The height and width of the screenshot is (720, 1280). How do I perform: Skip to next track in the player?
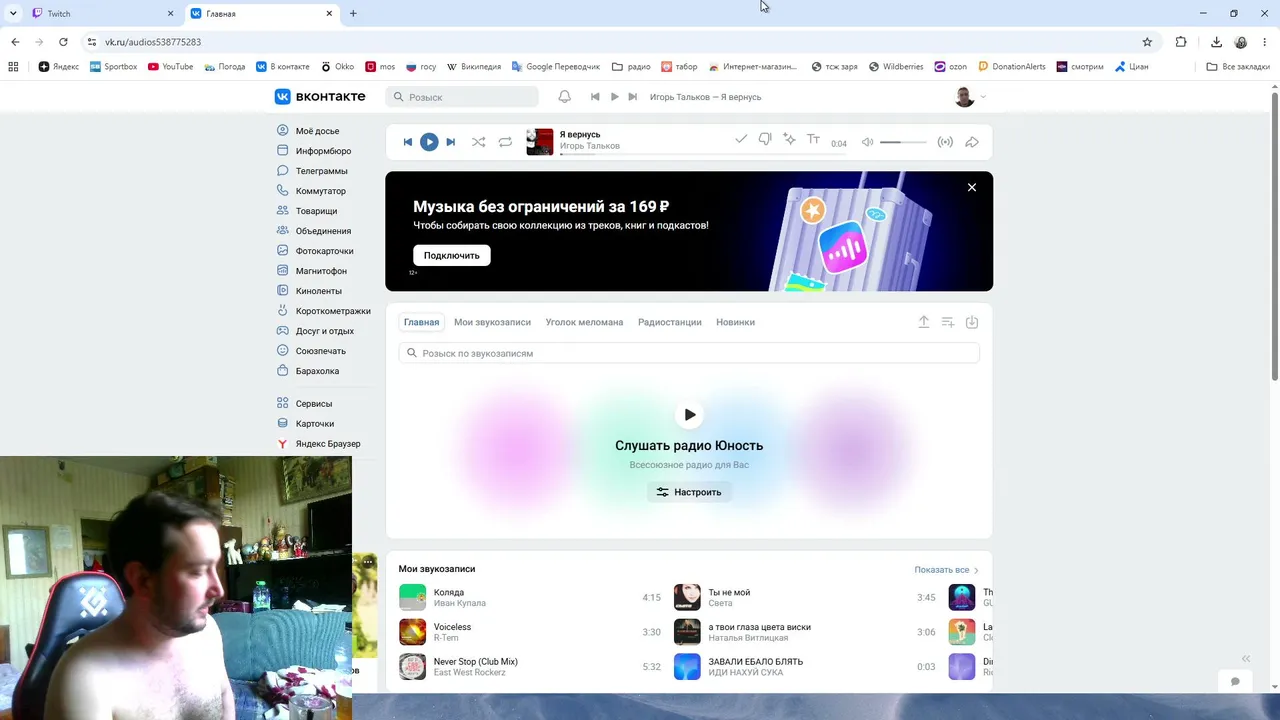[450, 142]
